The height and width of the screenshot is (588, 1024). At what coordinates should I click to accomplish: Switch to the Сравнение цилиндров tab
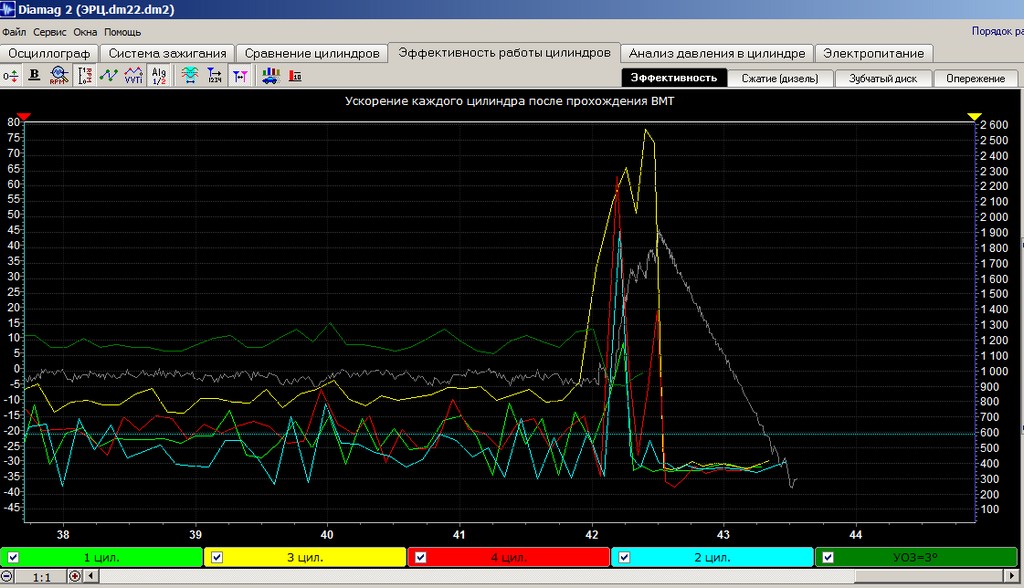[x=312, y=54]
